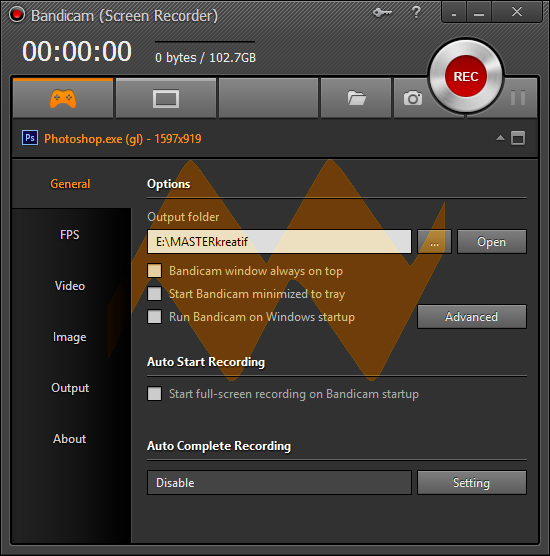550x556 pixels.
Task: Minimize Bandicam with the underscore button
Action: [x=479, y=12]
